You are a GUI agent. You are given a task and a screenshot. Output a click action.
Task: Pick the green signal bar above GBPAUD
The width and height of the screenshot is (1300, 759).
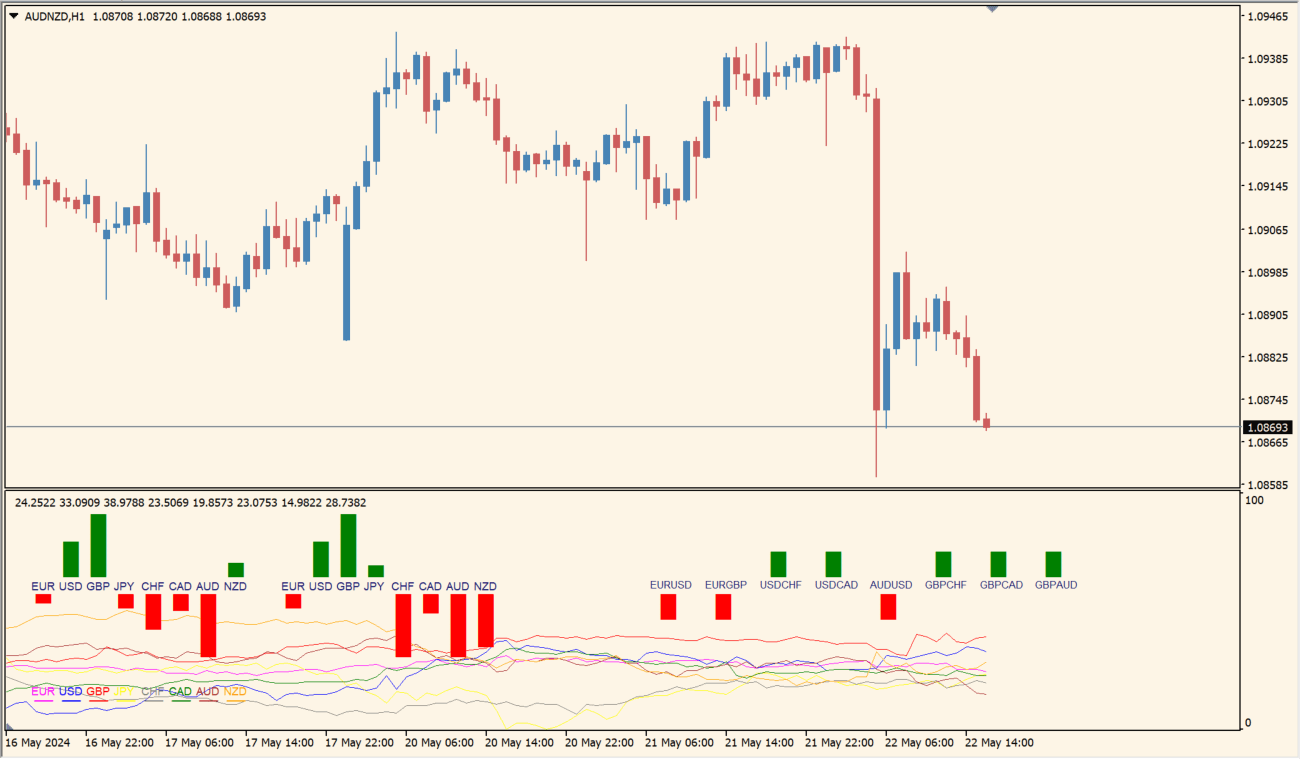[1053, 564]
